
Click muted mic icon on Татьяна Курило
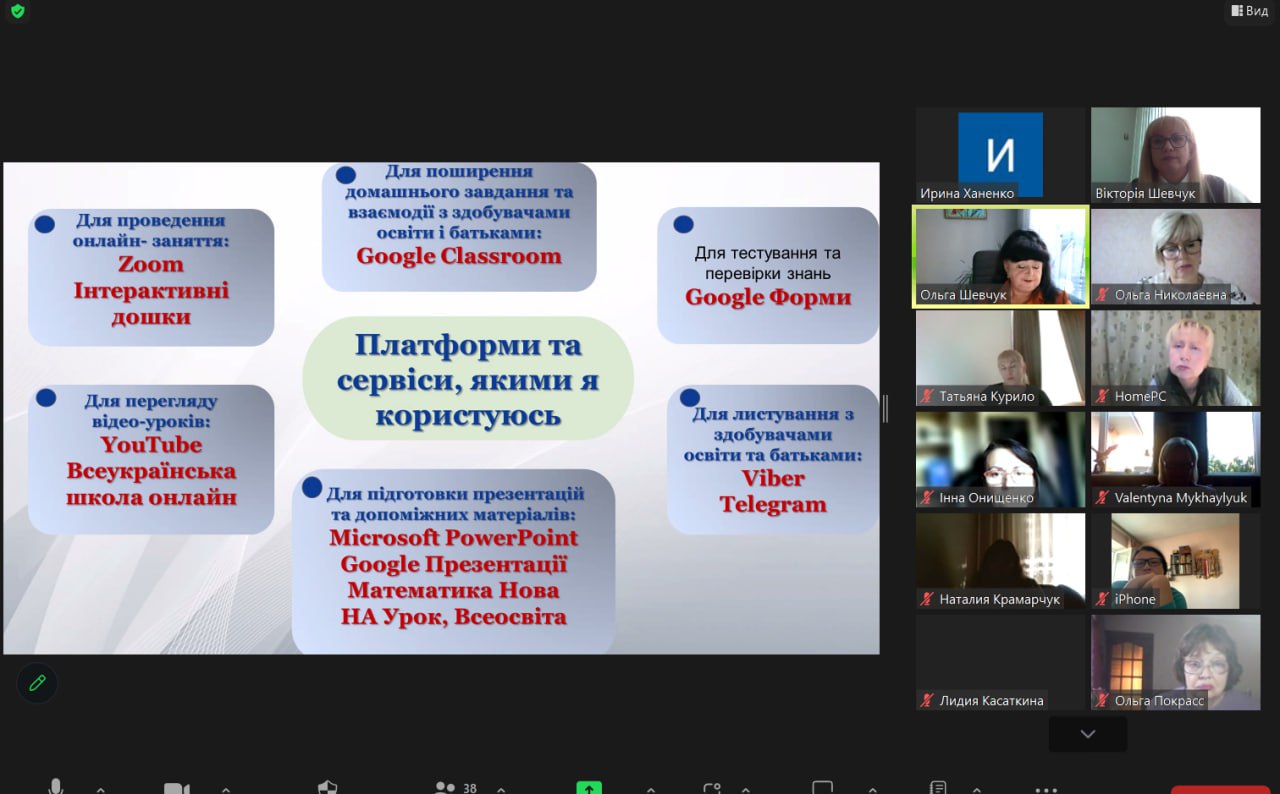click(x=928, y=396)
